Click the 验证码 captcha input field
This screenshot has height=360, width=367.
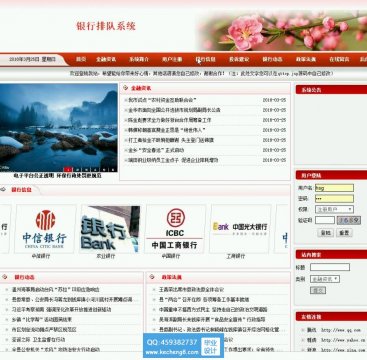pyautogui.click(x=325, y=220)
